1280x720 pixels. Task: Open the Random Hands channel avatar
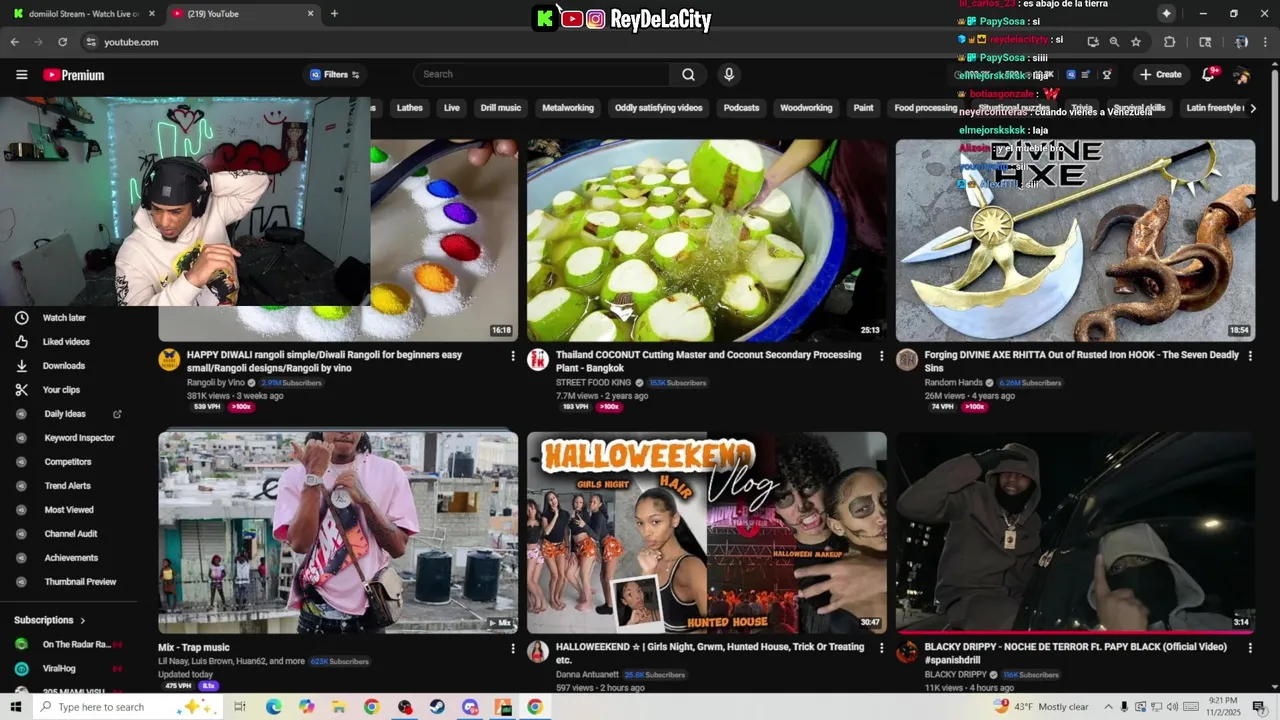[x=907, y=360]
